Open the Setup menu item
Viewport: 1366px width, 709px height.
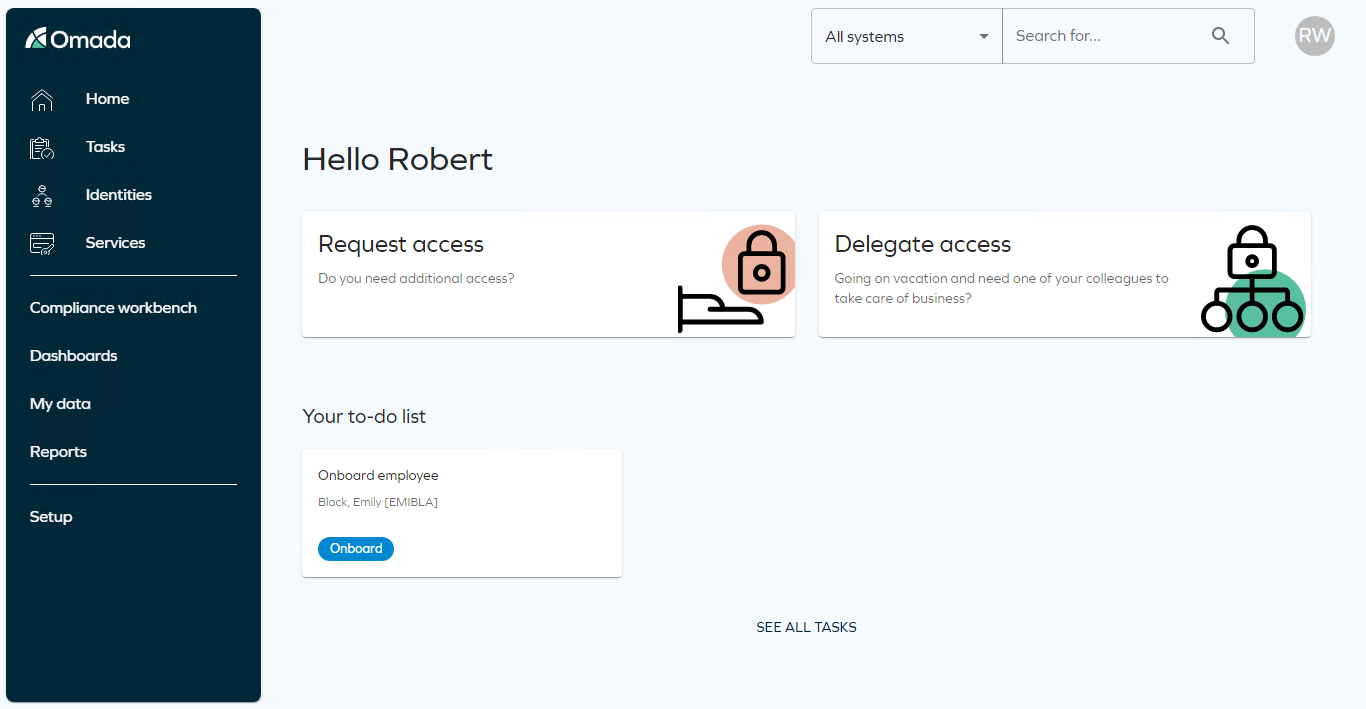click(x=51, y=517)
